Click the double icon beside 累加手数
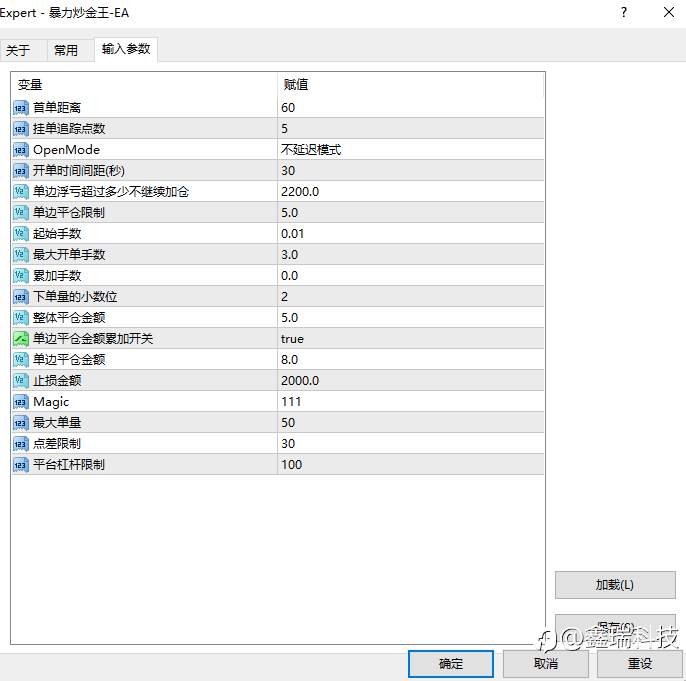Image resolution: width=686 pixels, height=681 pixels. (x=21, y=276)
